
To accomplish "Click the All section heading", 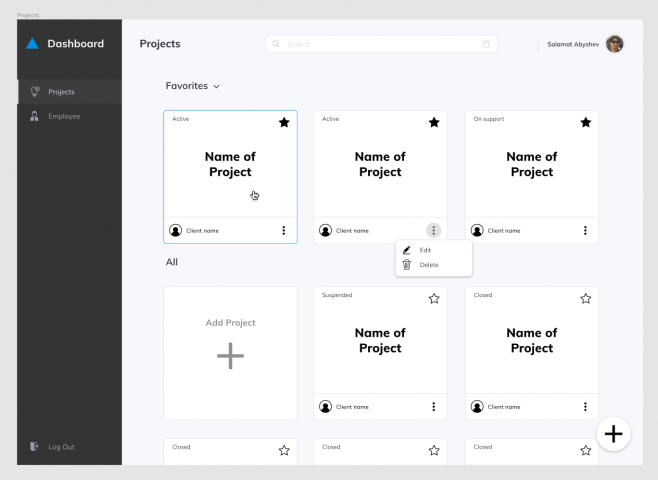I will pos(172,262).
